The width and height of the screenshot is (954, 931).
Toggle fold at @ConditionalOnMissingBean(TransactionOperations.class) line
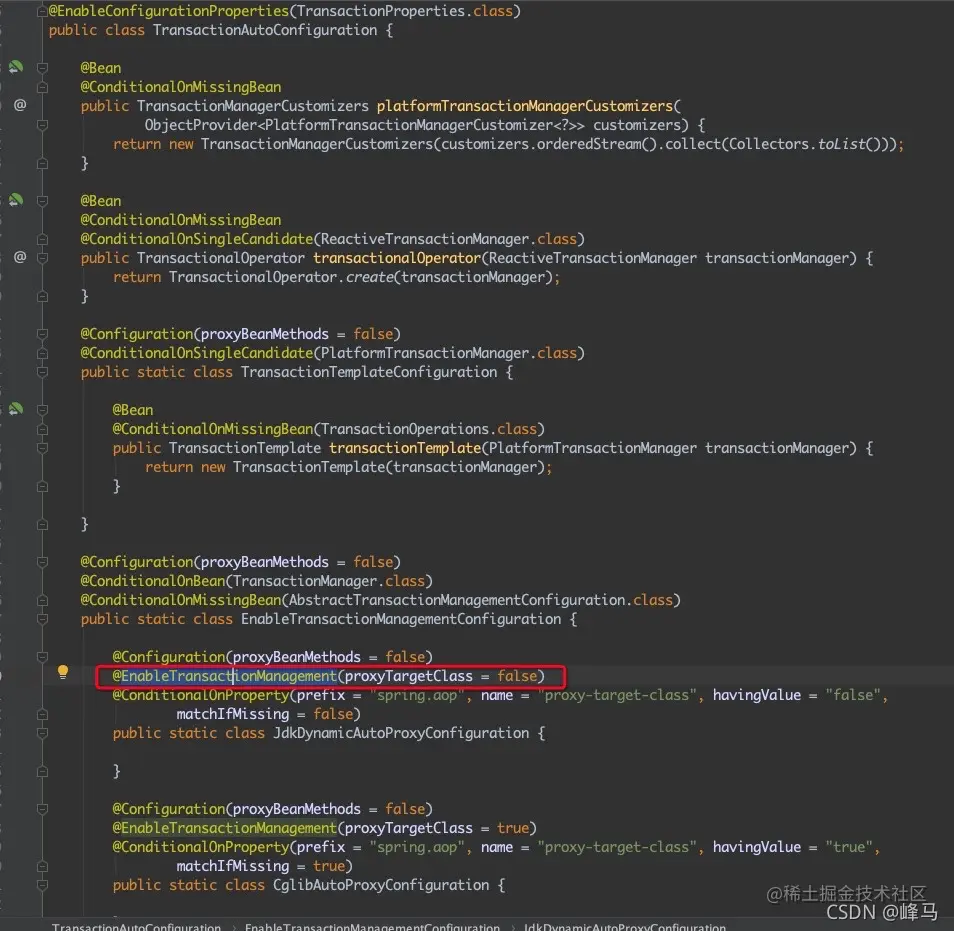42,429
